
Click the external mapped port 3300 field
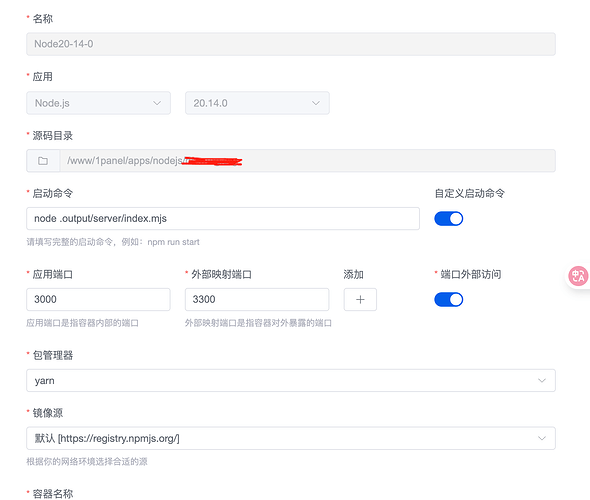[x=257, y=299]
